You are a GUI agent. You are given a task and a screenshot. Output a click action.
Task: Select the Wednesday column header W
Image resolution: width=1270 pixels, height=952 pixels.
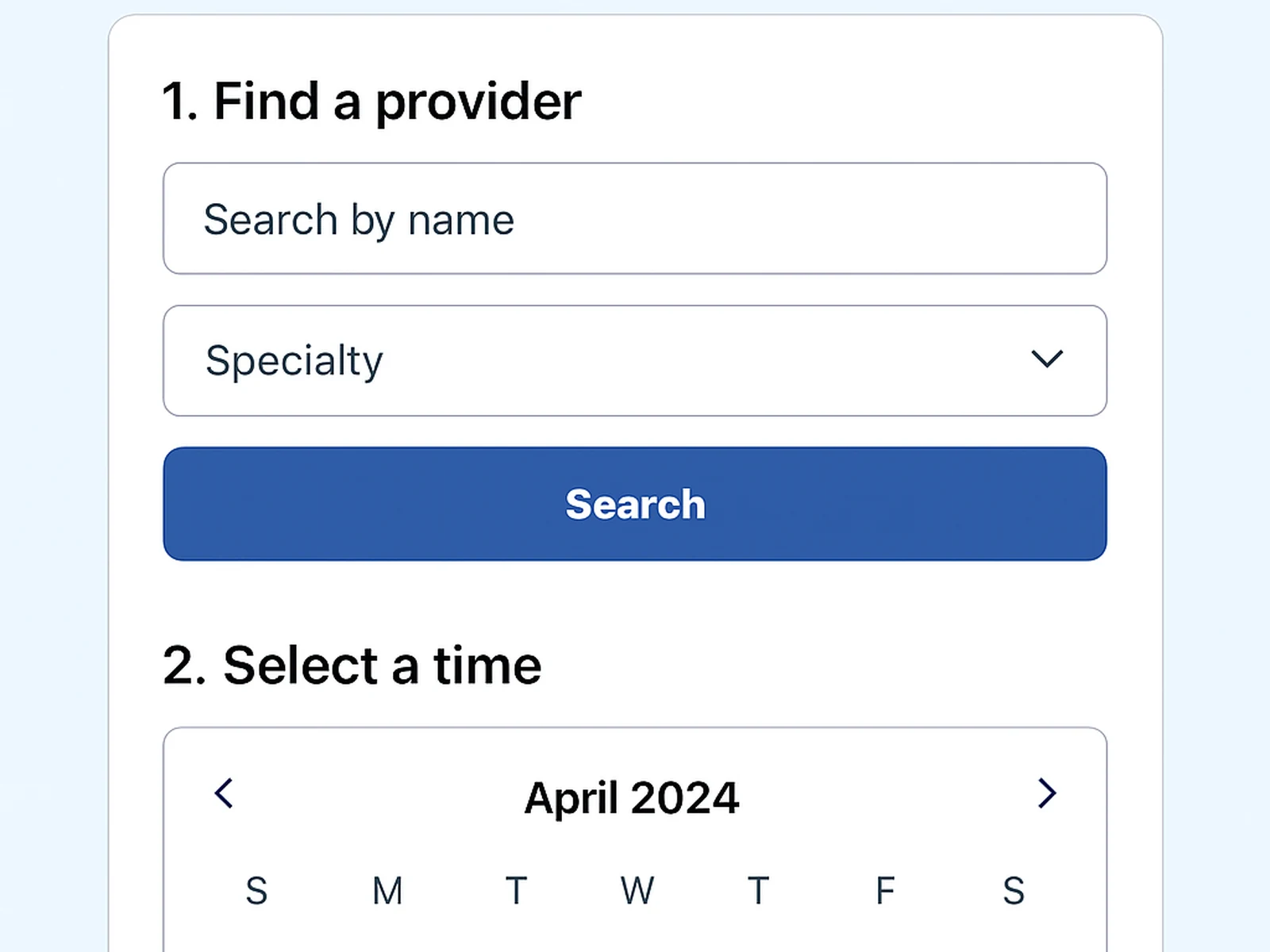tap(637, 891)
